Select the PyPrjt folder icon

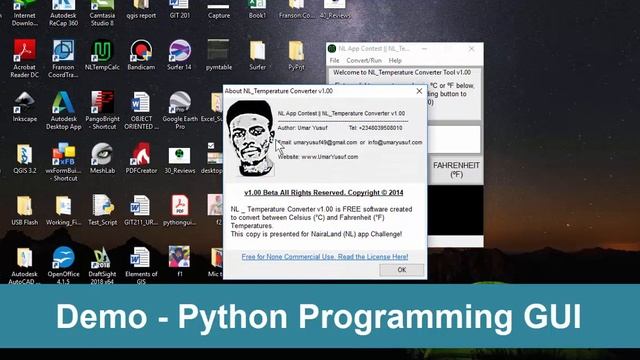click(296, 55)
